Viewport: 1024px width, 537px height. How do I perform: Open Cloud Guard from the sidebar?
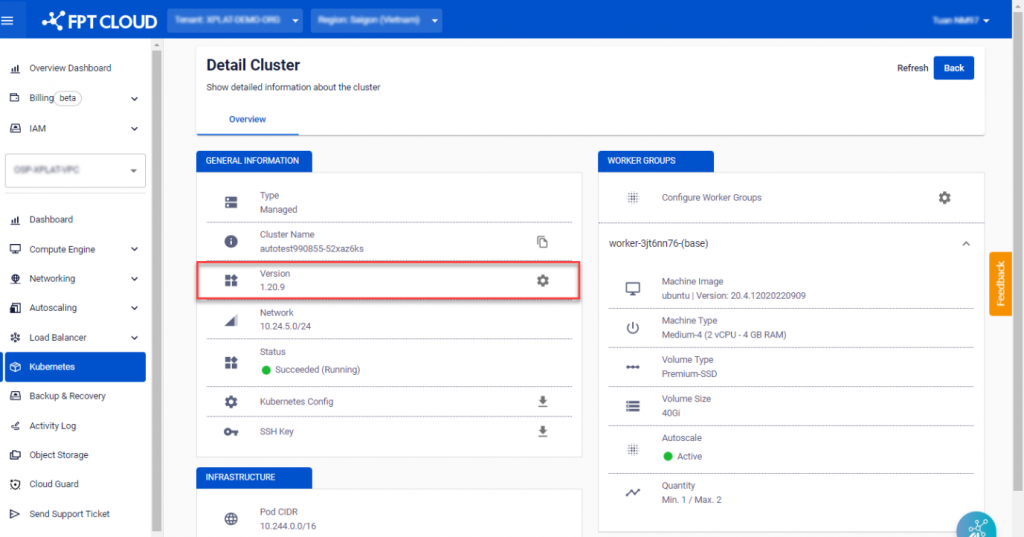[x=54, y=484]
